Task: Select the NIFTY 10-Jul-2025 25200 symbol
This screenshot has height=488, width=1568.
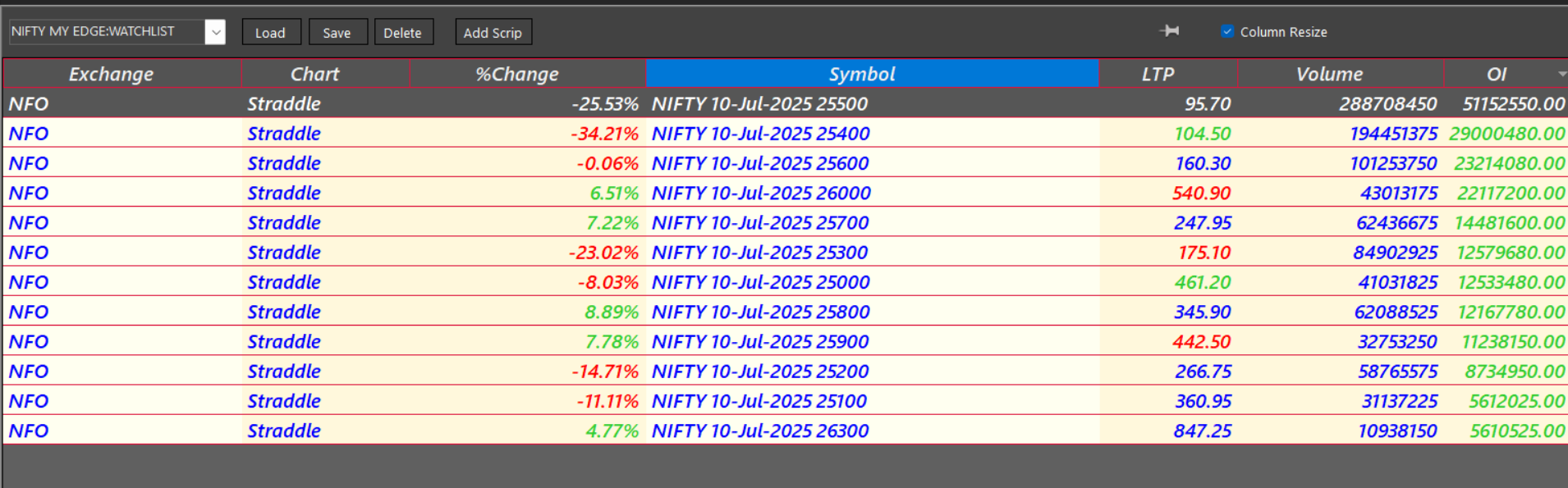Action: click(x=761, y=372)
